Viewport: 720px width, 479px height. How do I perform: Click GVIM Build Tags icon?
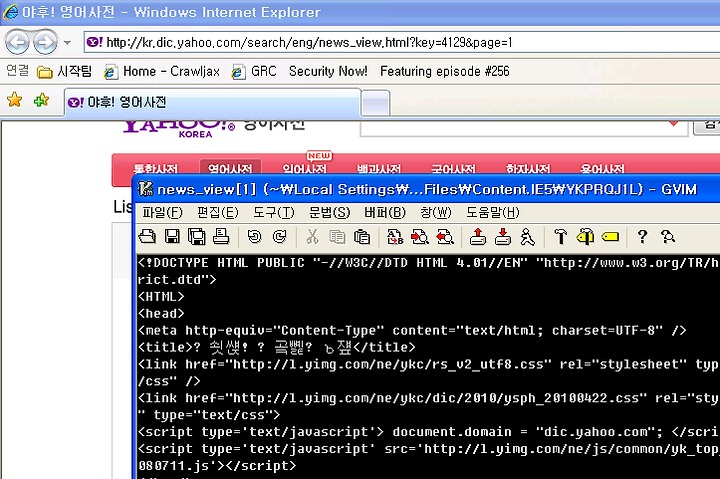(585, 237)
